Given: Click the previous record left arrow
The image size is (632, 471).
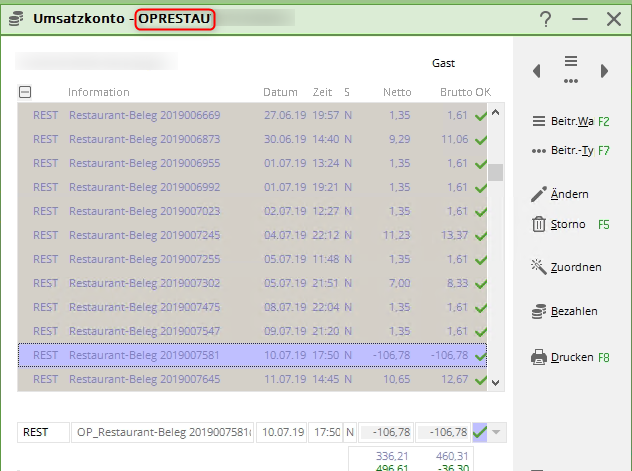Looking at the screenshot, I should (x=537, y=71).
